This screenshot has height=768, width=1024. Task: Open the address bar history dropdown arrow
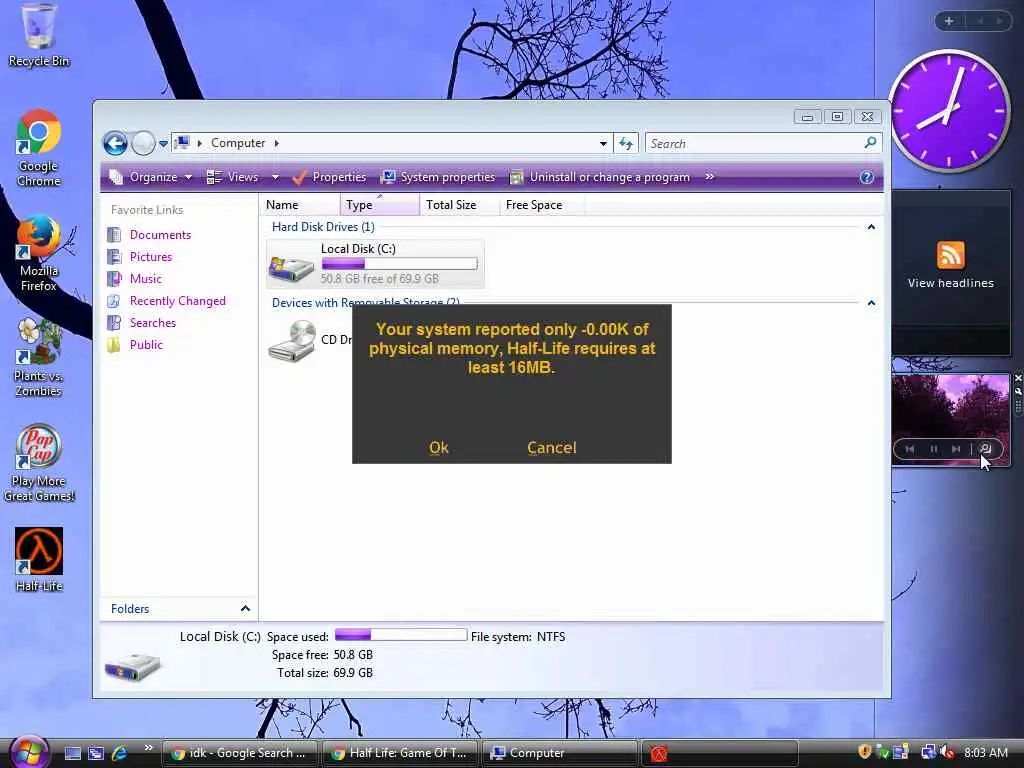[x=603, y=144]
